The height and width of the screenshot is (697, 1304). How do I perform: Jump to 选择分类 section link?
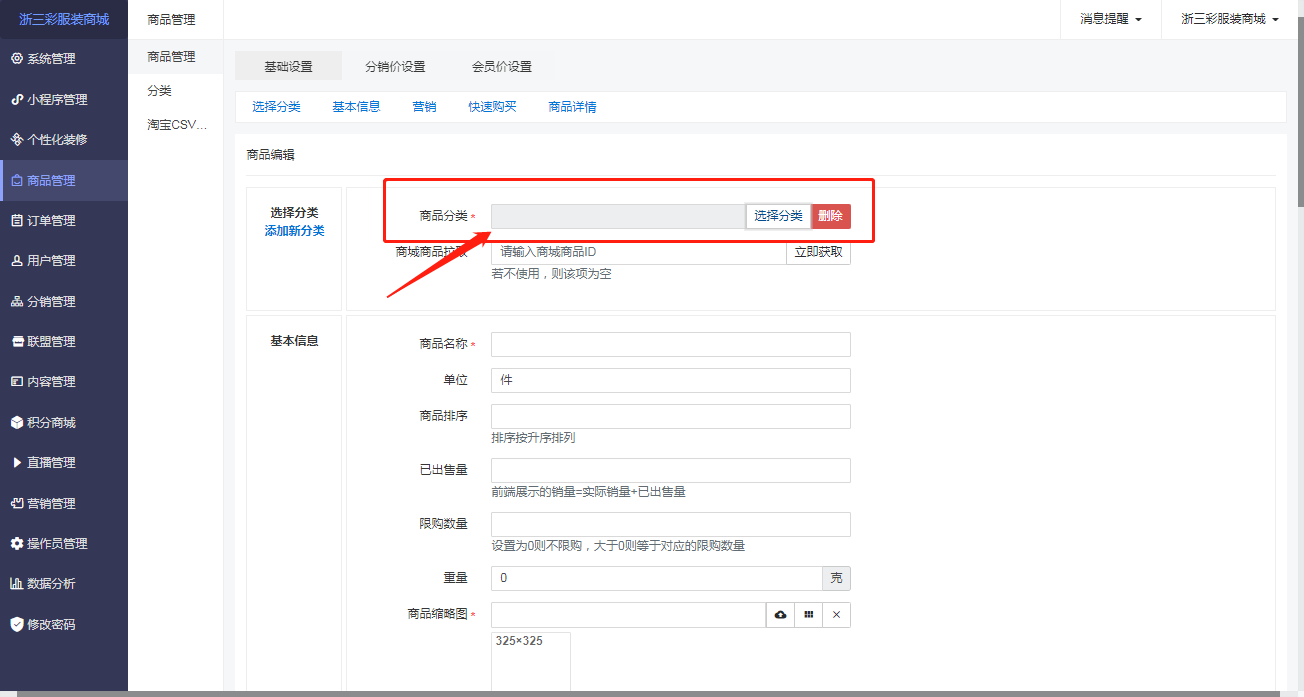pyautogui.click(x=276, y=107)
